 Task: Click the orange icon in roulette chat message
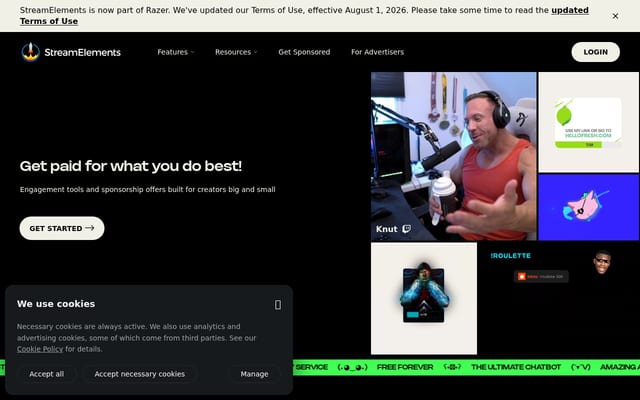[x=522, y=276]
